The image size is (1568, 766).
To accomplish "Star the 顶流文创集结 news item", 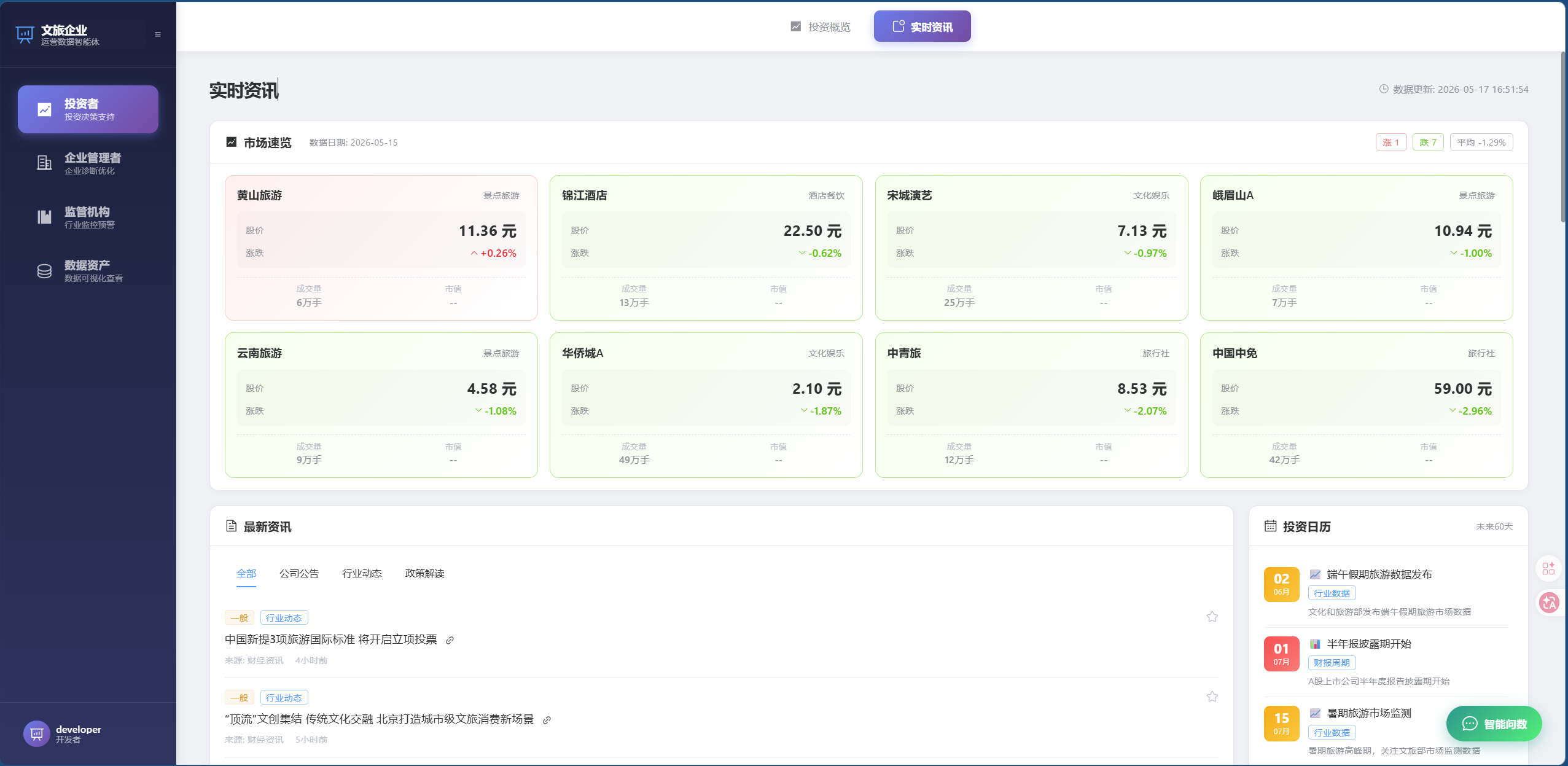I will 1212,697.
